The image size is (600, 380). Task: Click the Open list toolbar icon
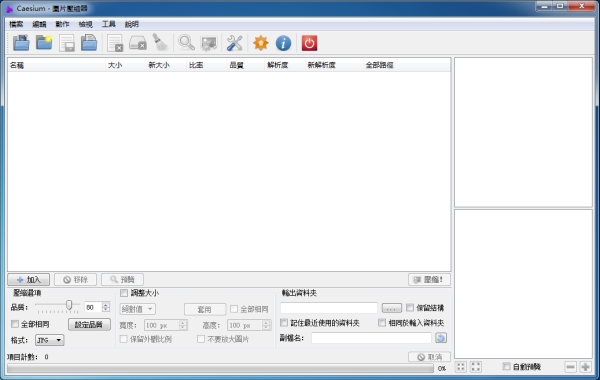point(89,43)
